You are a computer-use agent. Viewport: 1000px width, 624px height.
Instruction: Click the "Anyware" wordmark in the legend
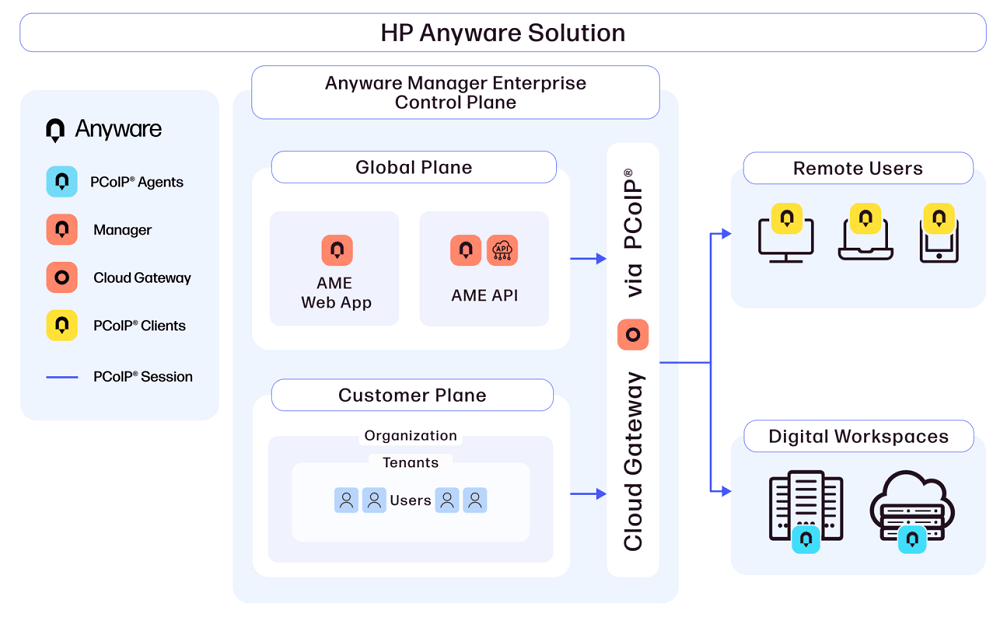(x=119, y=130)
